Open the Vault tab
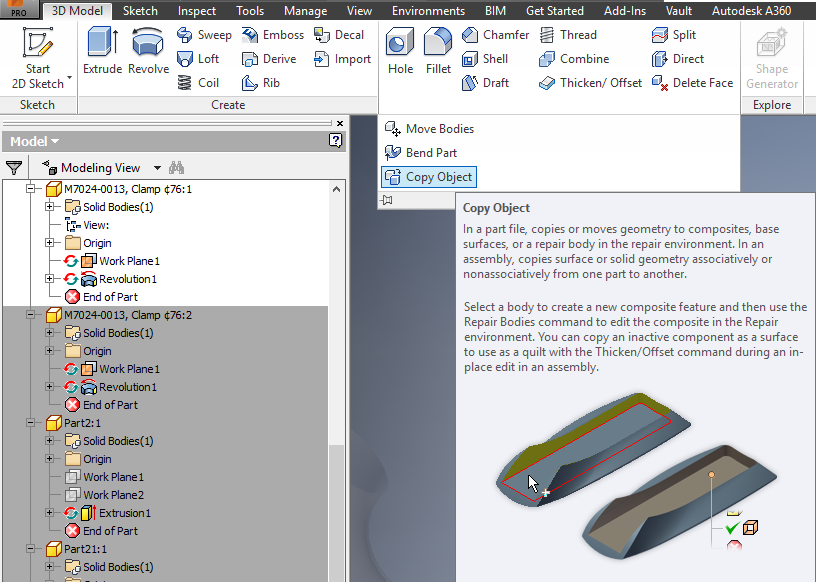The height and width of the screenshot is (582, 816). click(x=679, y=10)
